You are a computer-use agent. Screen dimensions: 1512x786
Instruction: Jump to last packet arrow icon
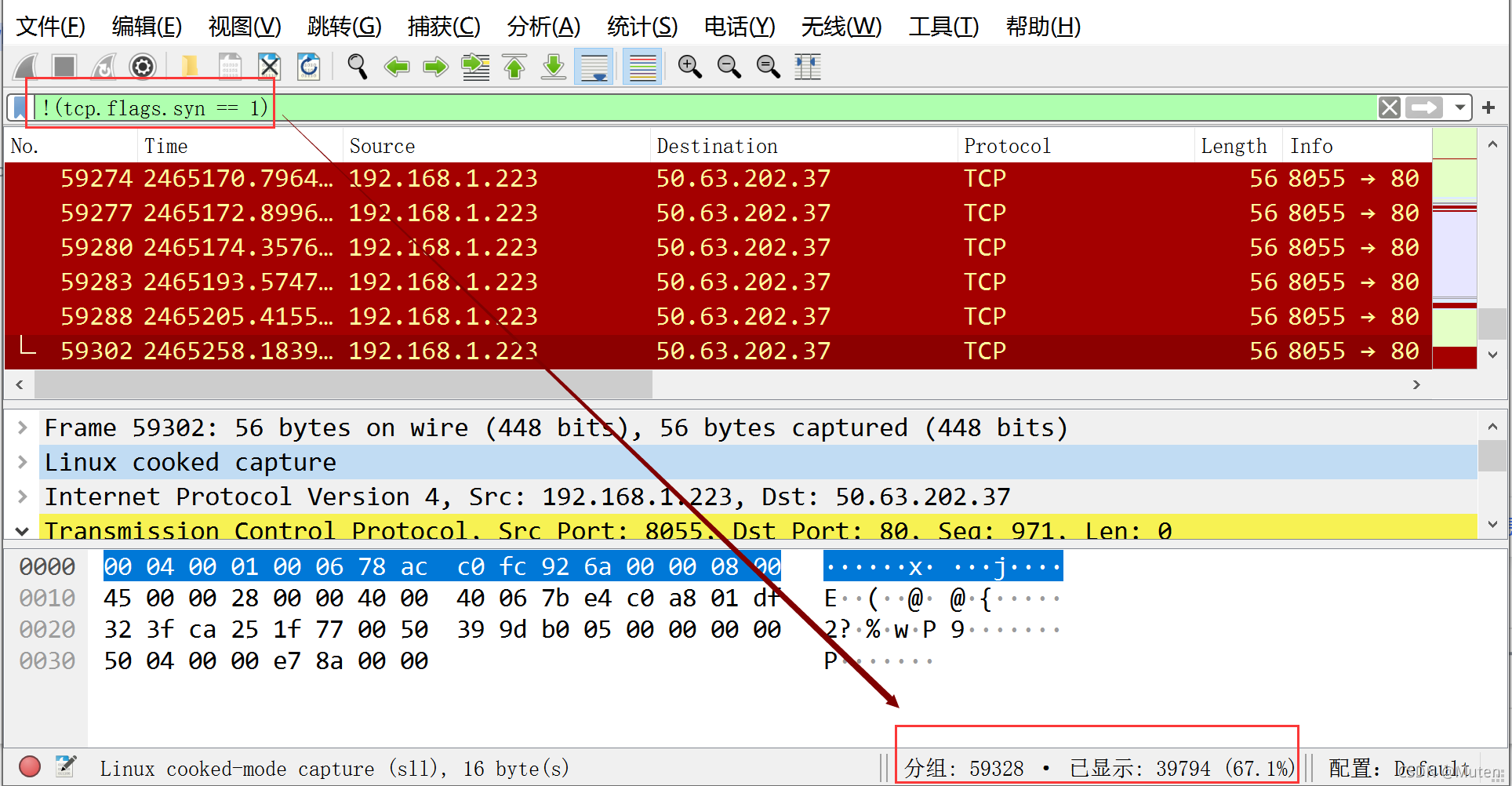coord(554,67)
